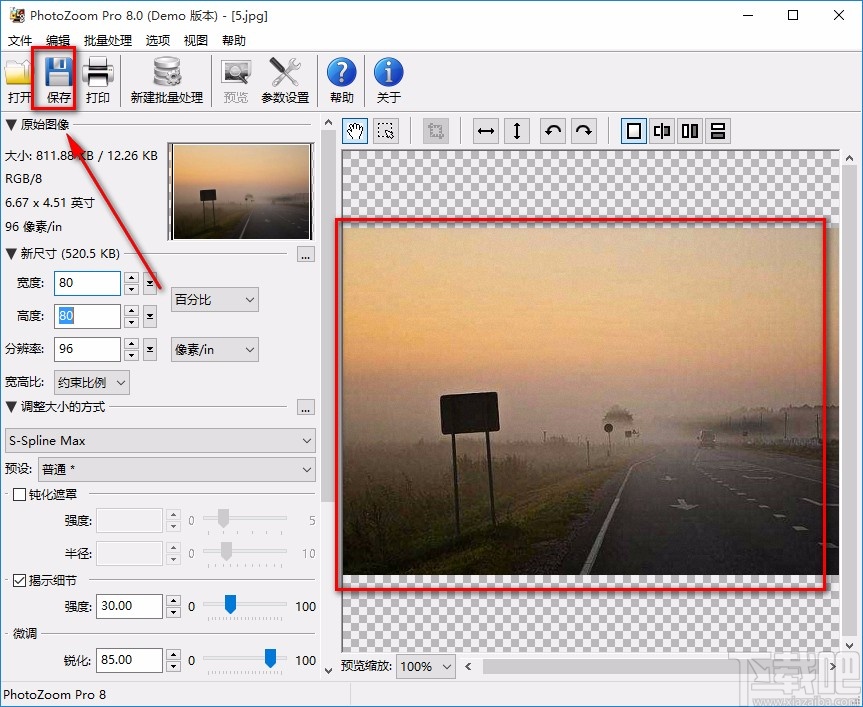Select the selection rectangle tool
The width and height of the screenshot is (863, 707).
click(x=386, y=131)
